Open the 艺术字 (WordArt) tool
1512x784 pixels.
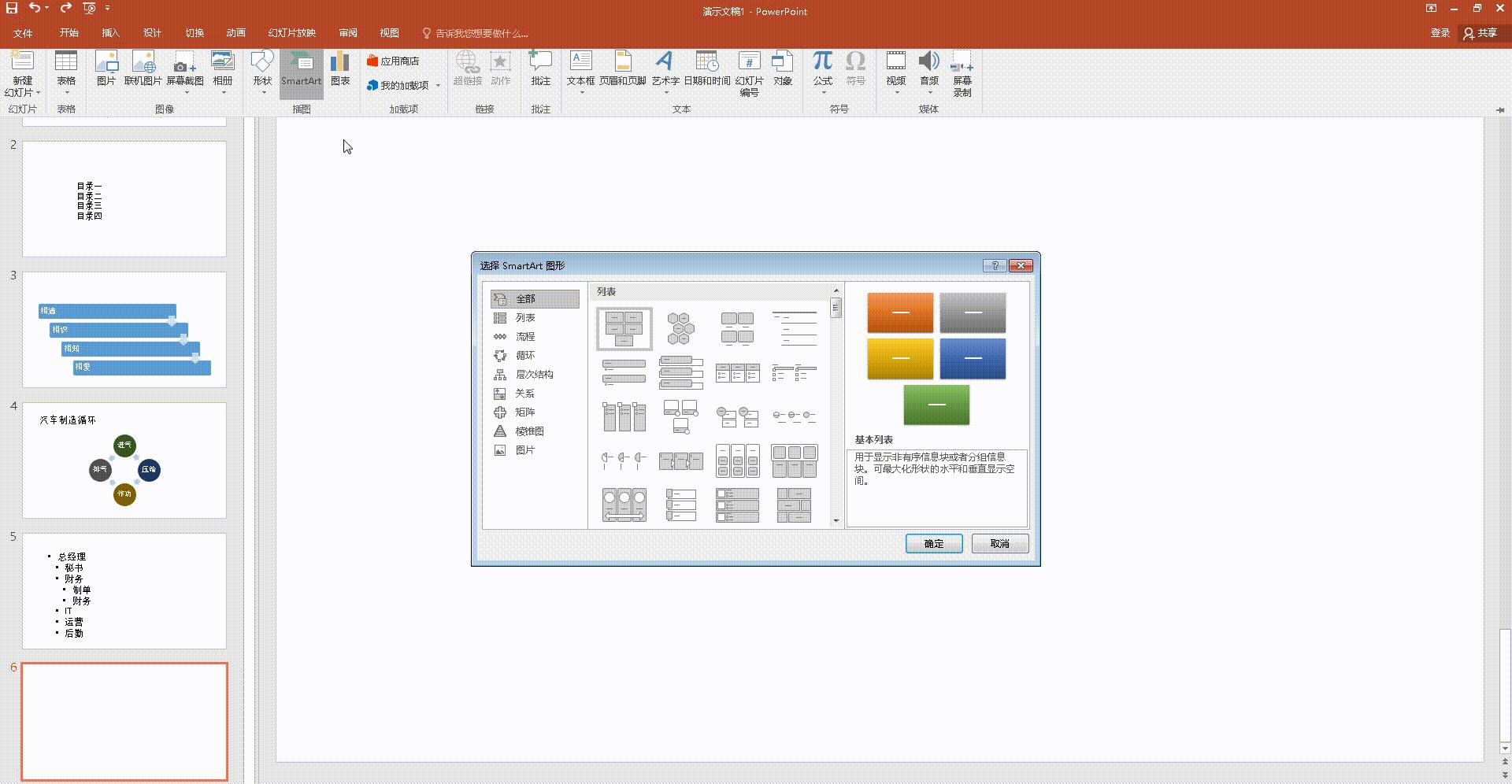click(665, 63)
